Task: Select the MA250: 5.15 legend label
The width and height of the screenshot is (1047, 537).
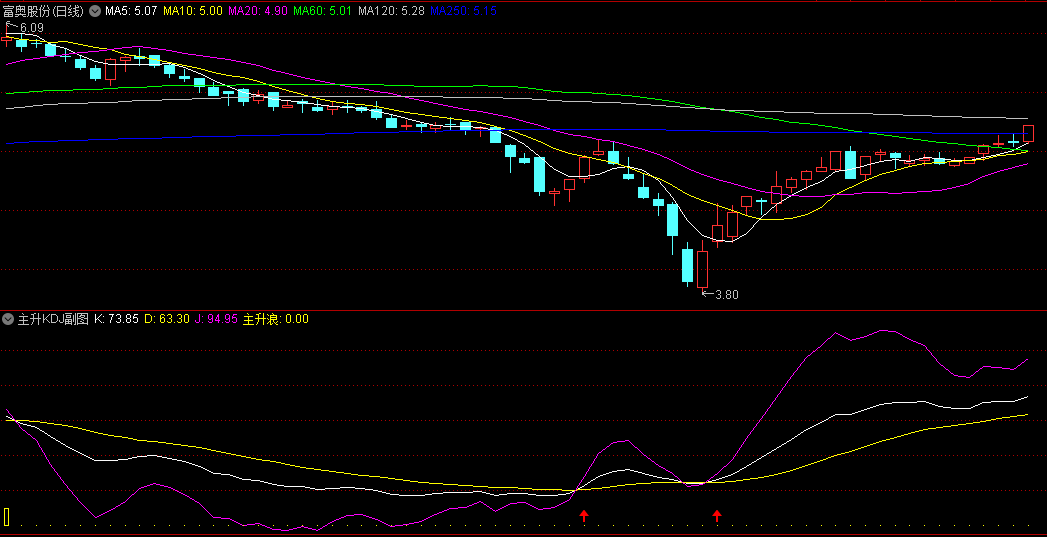Action: click(x=463, y=11)
